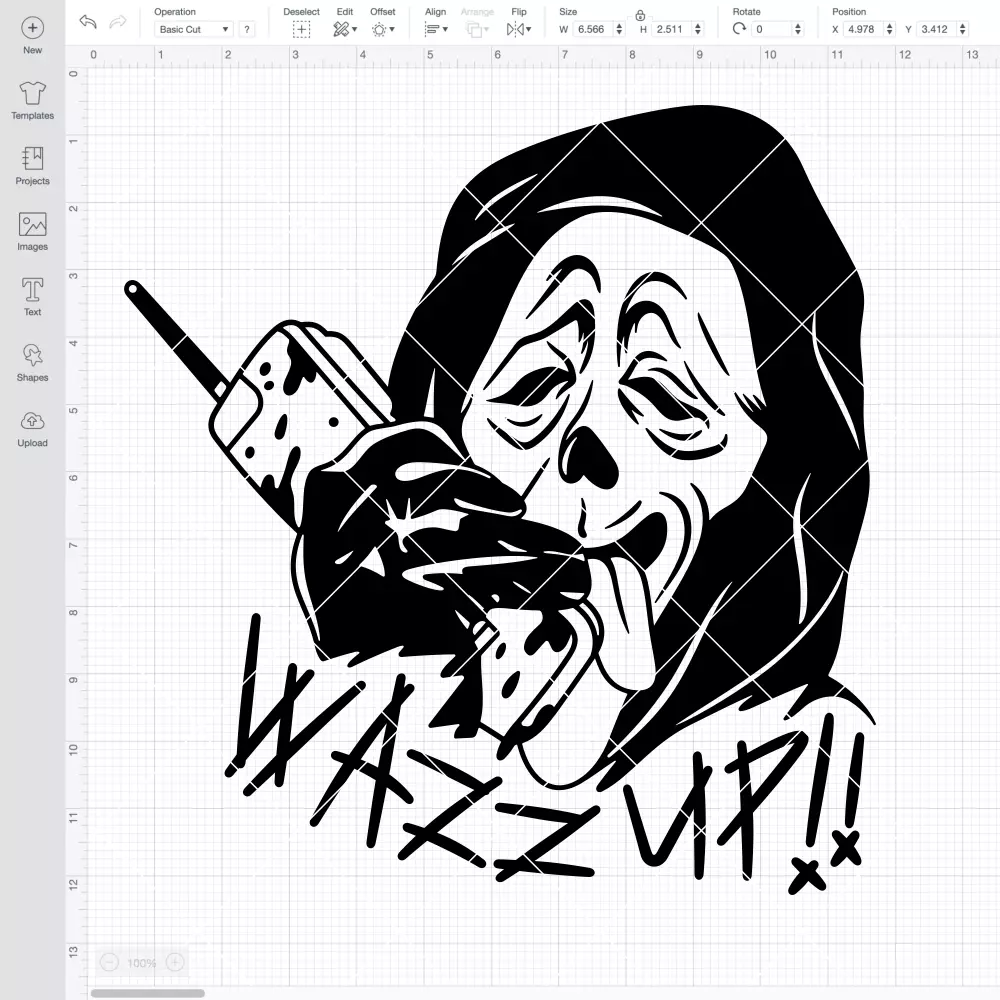Image resolution: width=1000 pixels, height=1000 pixels.
Task: Open the Align options
Action: [436, 29]
